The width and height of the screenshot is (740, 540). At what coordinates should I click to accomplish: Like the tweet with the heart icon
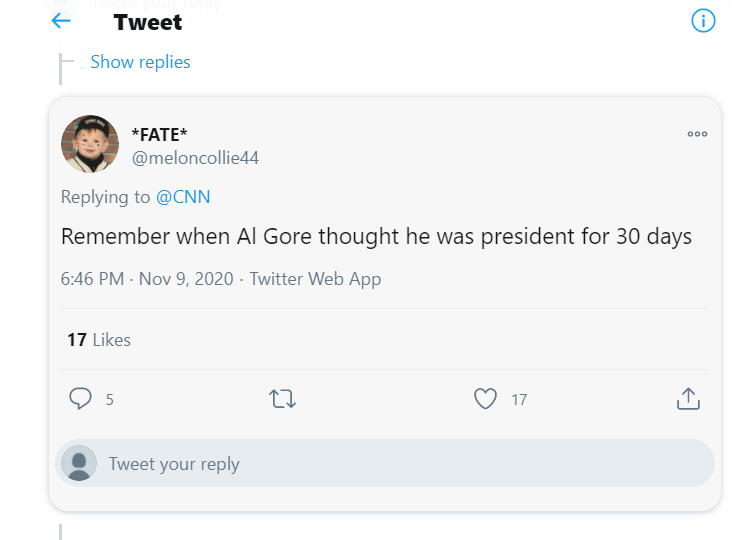click(x=485, y=399)
